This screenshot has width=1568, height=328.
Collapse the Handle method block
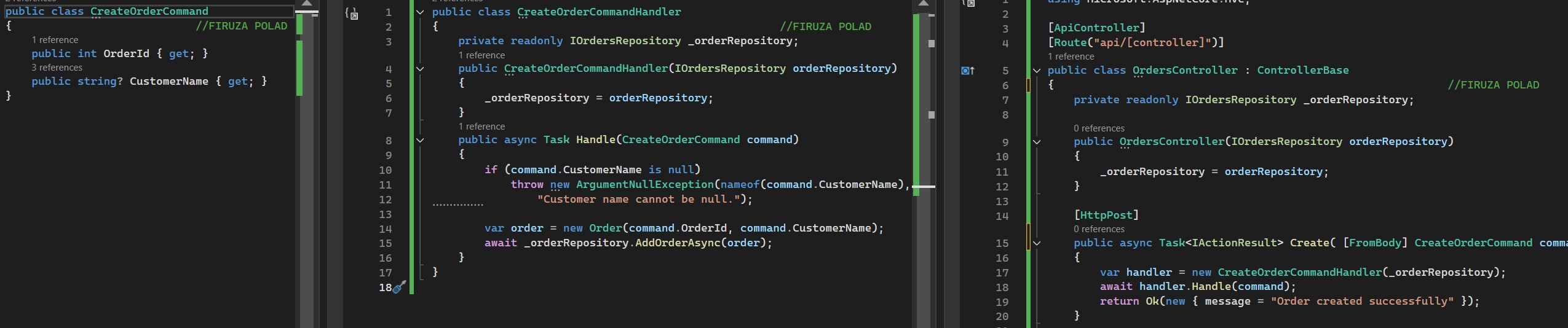pyautogui.click(x=420, y=140)
